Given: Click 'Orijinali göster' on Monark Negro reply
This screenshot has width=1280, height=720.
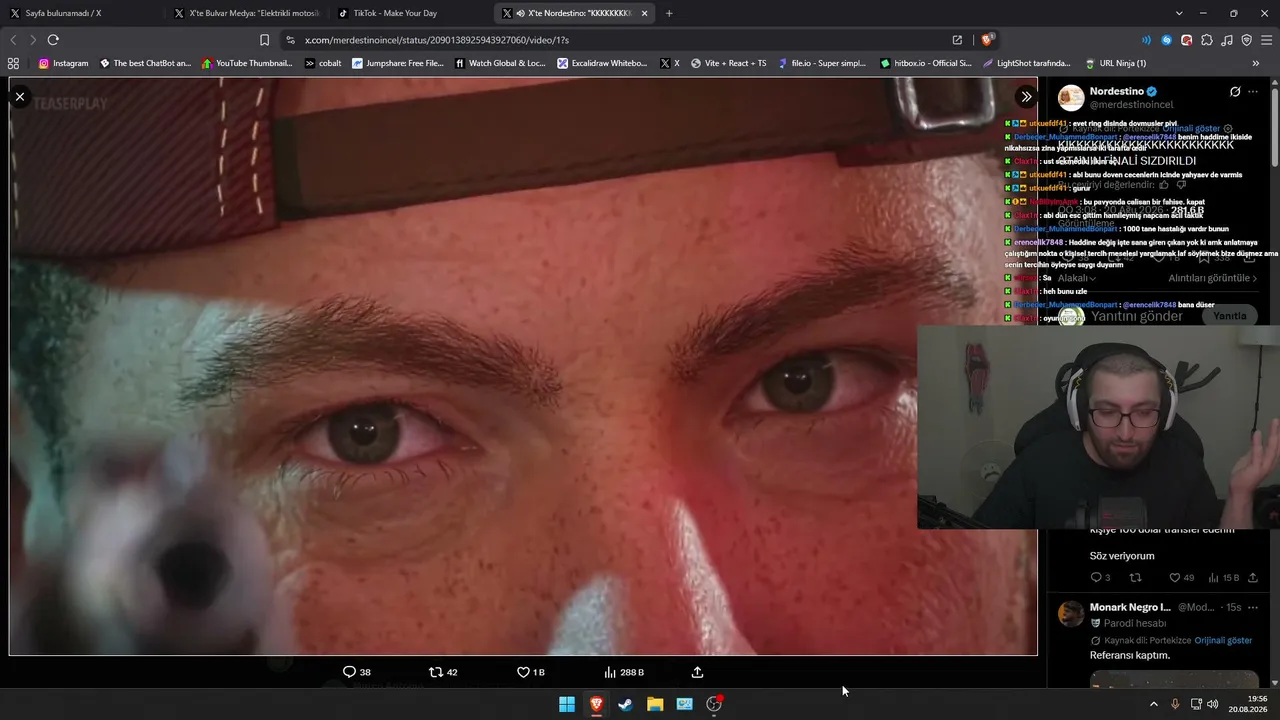Looking at the screenshot, I should pos(1223,640).
